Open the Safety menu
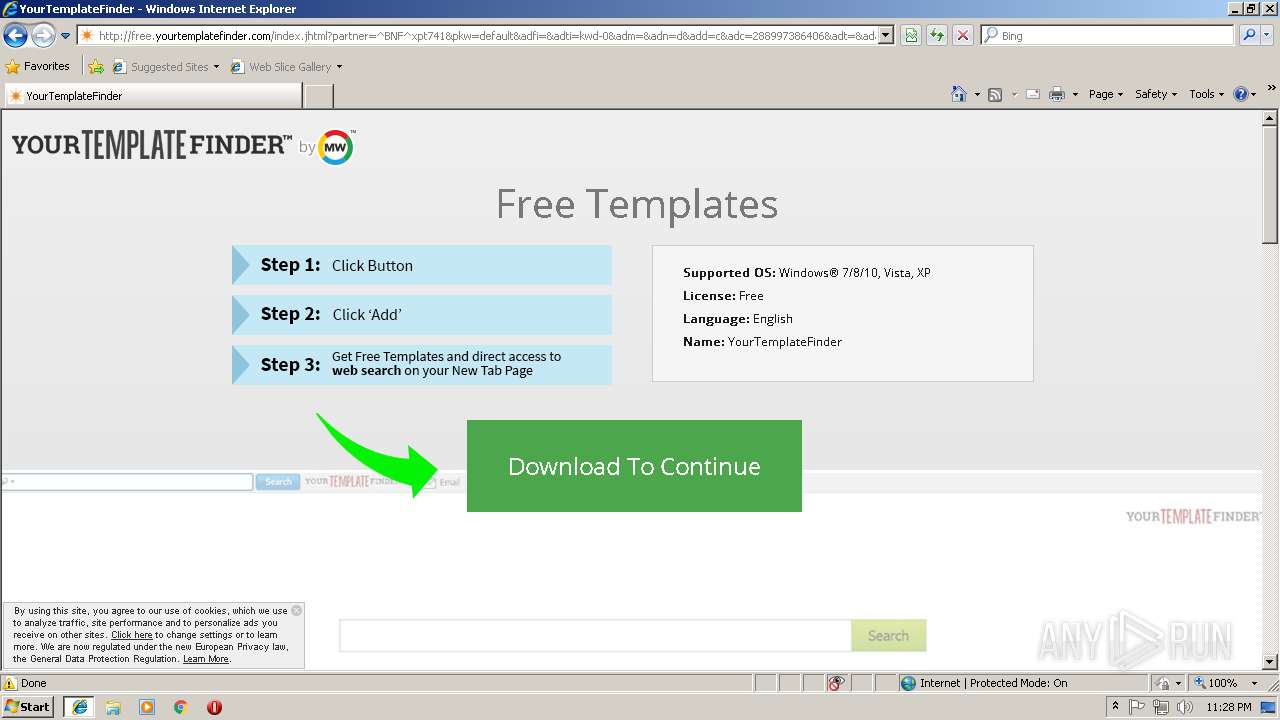Viewport: 1280px width, 720px height. coord(1156,94)
